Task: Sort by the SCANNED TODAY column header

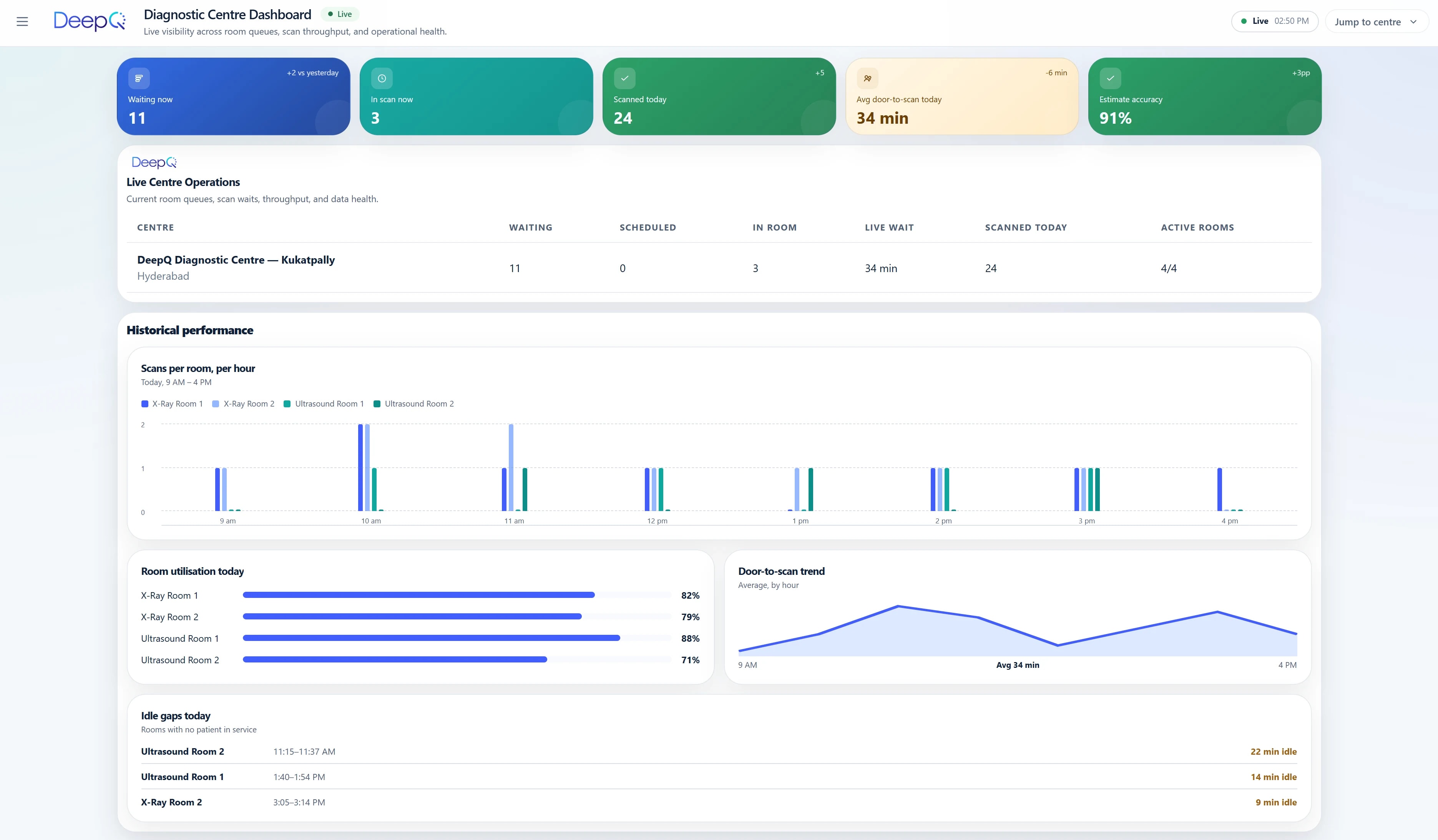Action: (1026, 228)
